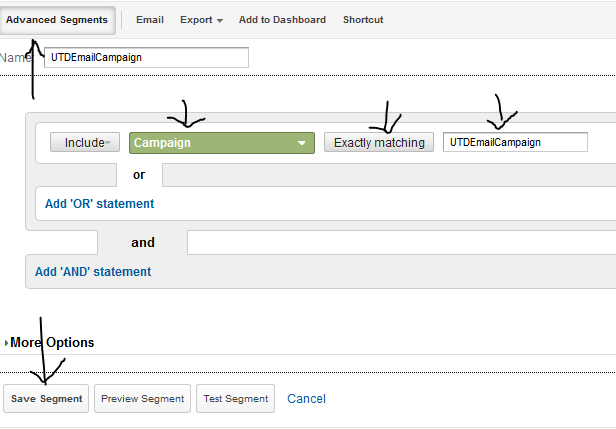Screen dimensions: 616x429
Task: Click the UTDEmailCampaign value field in the filter row
Action: [514, 143]
